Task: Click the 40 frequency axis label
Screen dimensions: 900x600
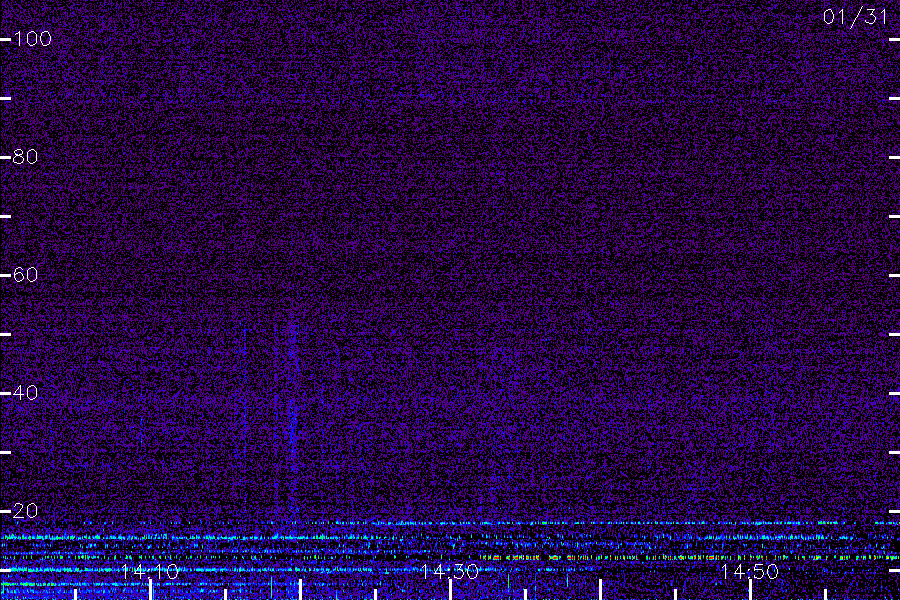Action: coord(25,393)
